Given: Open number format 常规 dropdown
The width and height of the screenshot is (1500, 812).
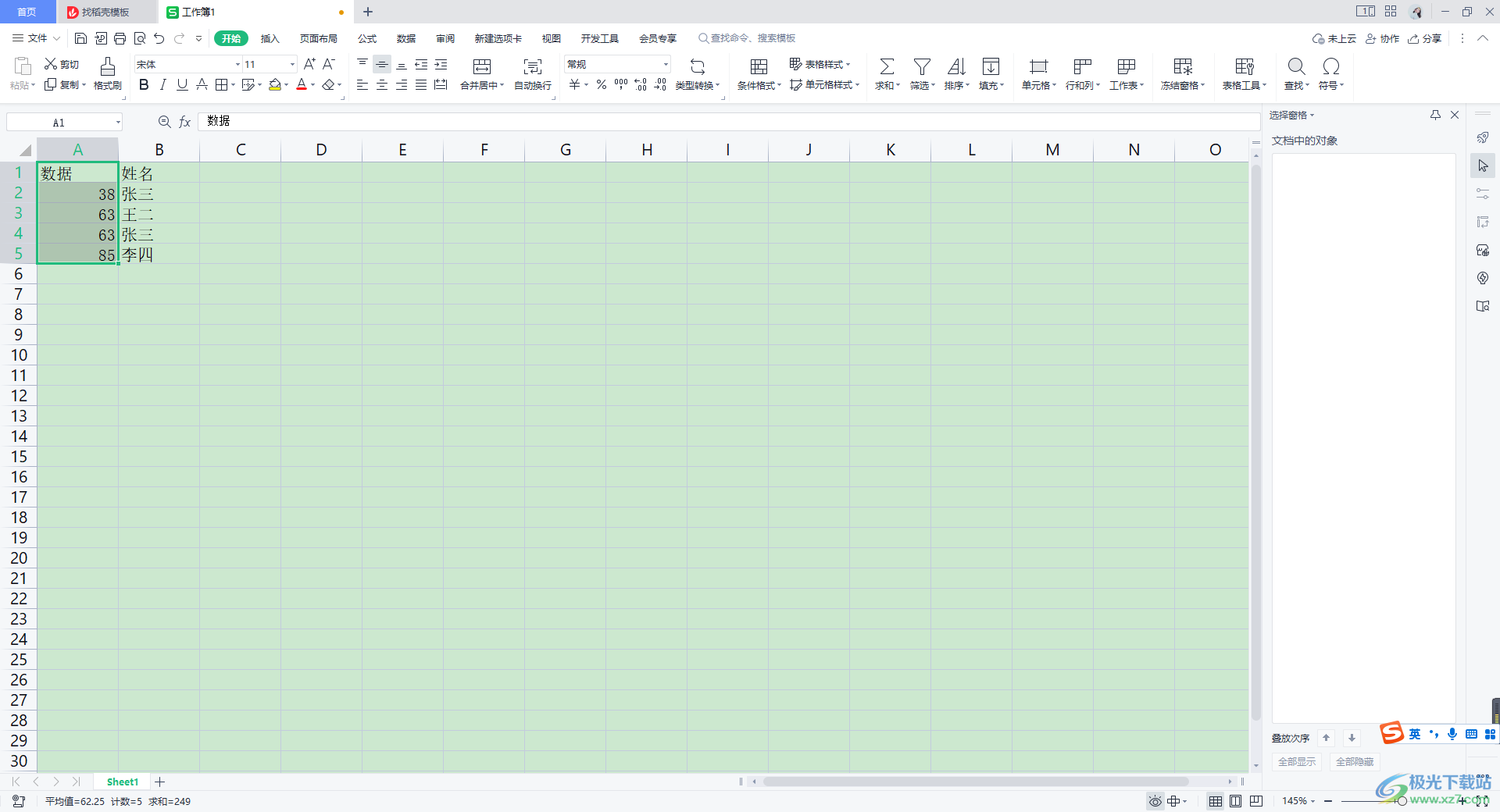Looking at the screenshot, I should tap(666, 64).
